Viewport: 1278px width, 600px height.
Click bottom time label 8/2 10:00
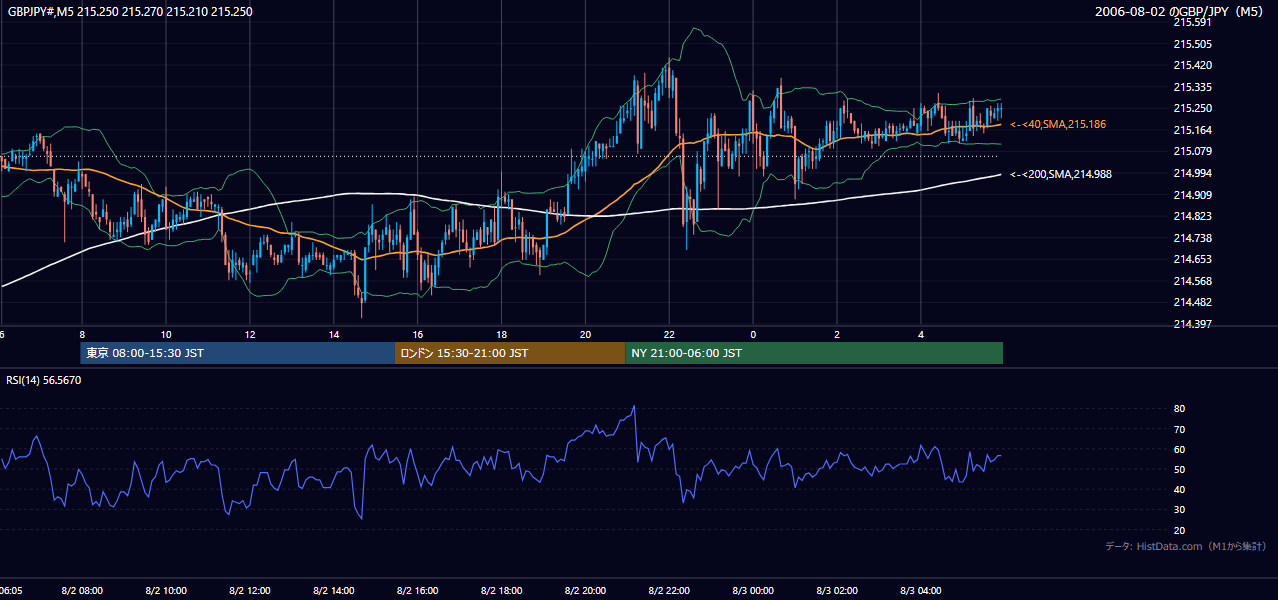(x=166, y=591)
